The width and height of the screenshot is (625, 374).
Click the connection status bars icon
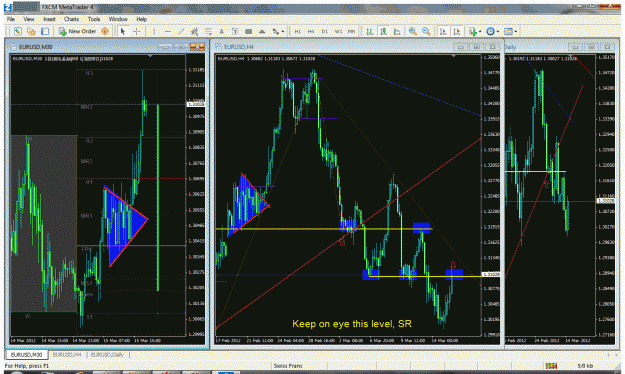pos(551,366)
